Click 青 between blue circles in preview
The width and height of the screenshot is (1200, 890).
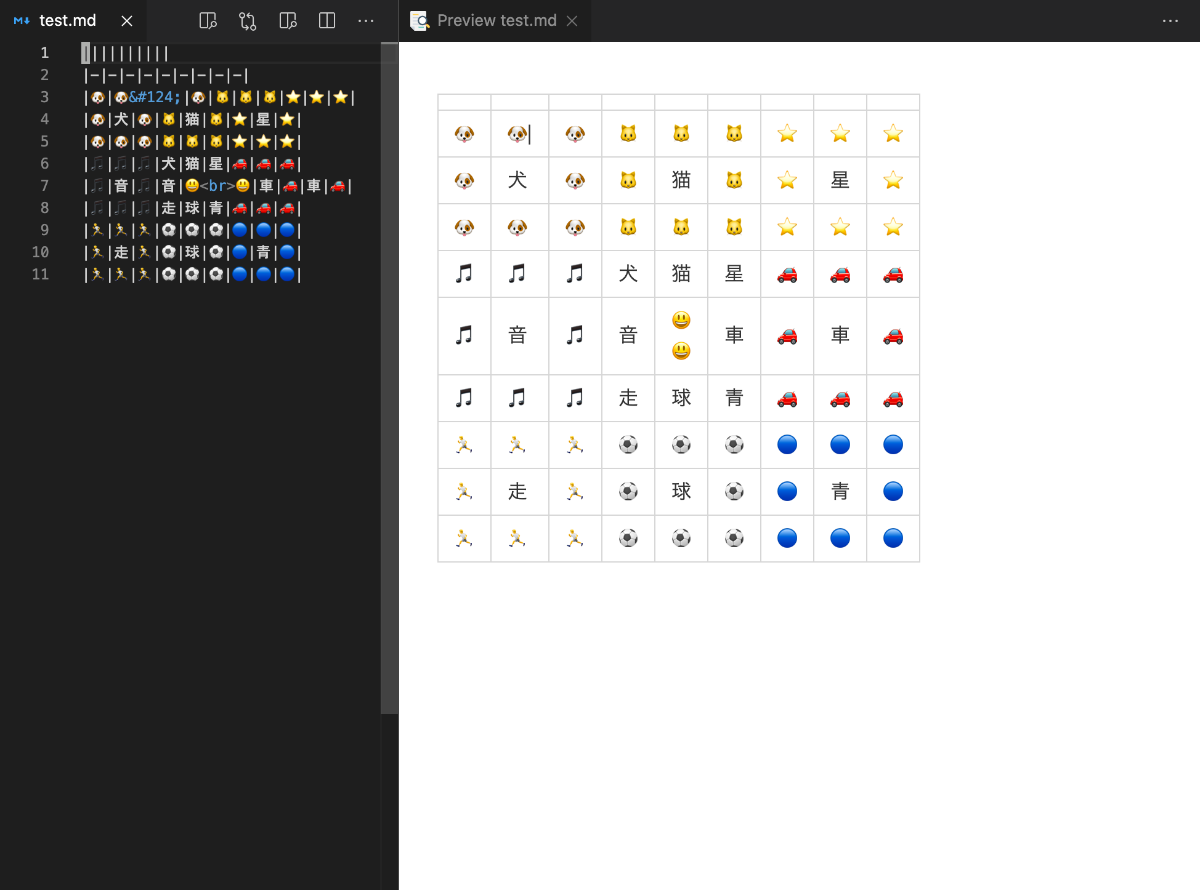click(840, 491)
